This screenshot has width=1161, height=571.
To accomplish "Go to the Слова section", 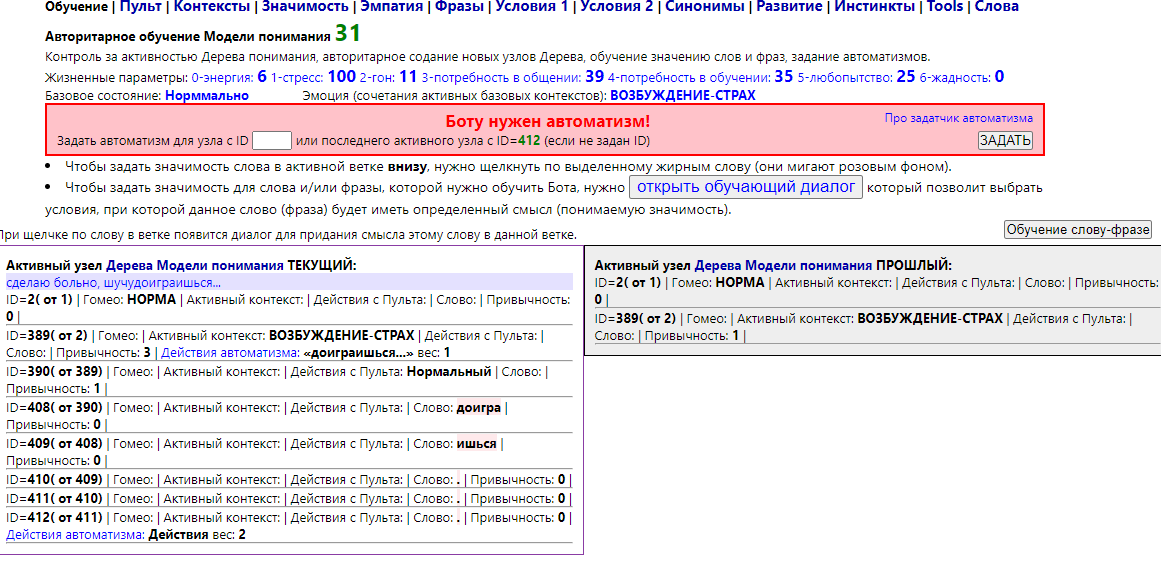I will pos(996,7).
